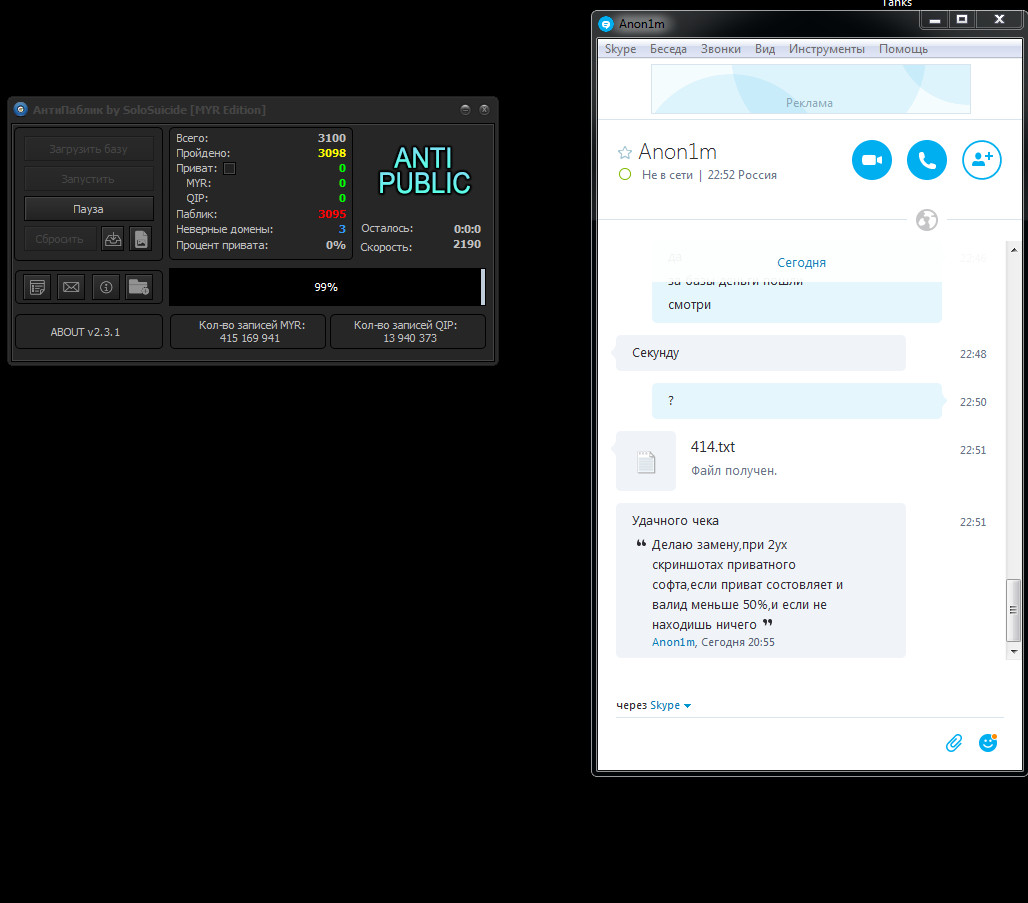
Task: Minimize the АнтиПаблик window with round button
Action: click(x=465, y=110)
